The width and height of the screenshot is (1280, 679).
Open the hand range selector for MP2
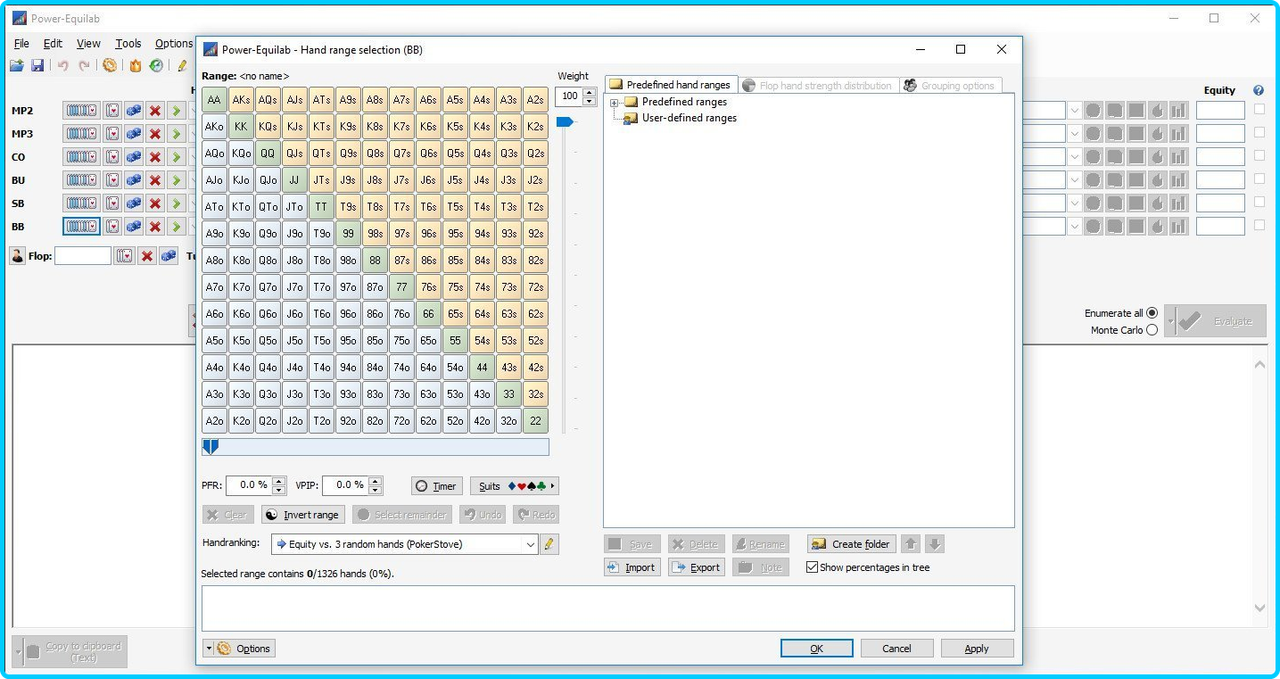click(x=81, y=110)
